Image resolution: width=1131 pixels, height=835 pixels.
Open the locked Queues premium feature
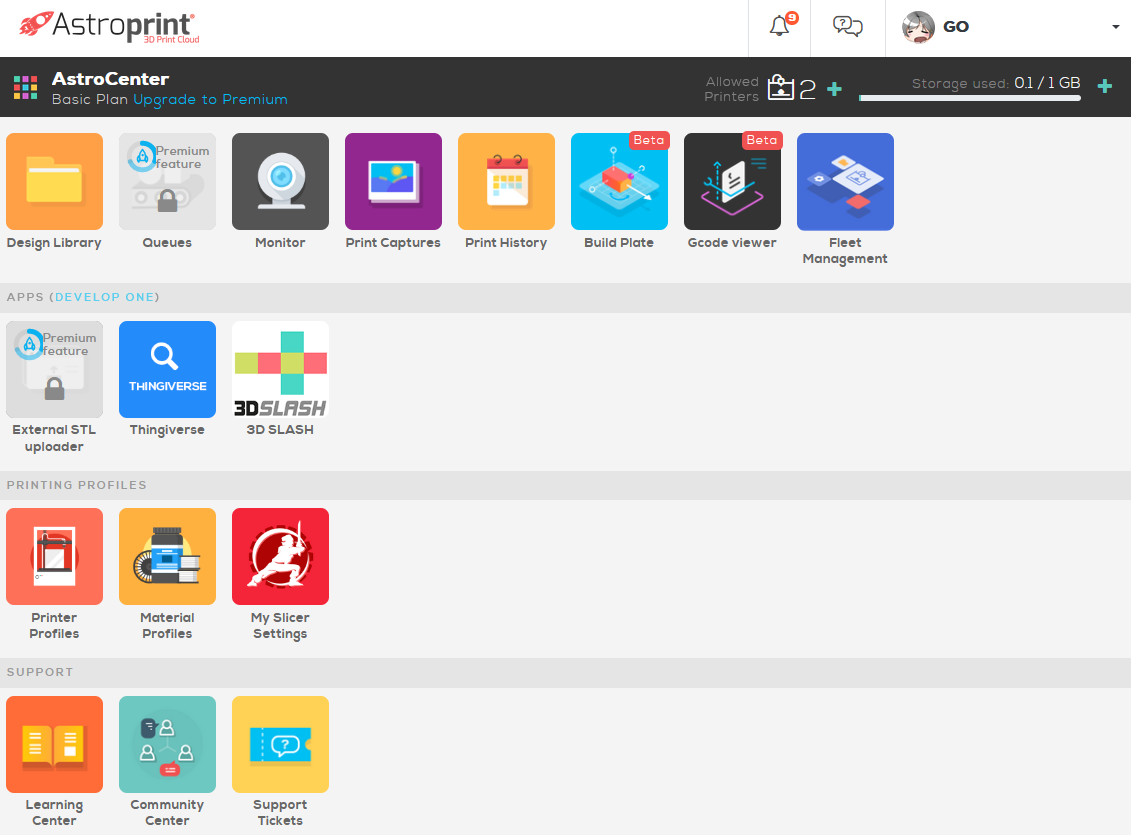(x=167, y=181)
